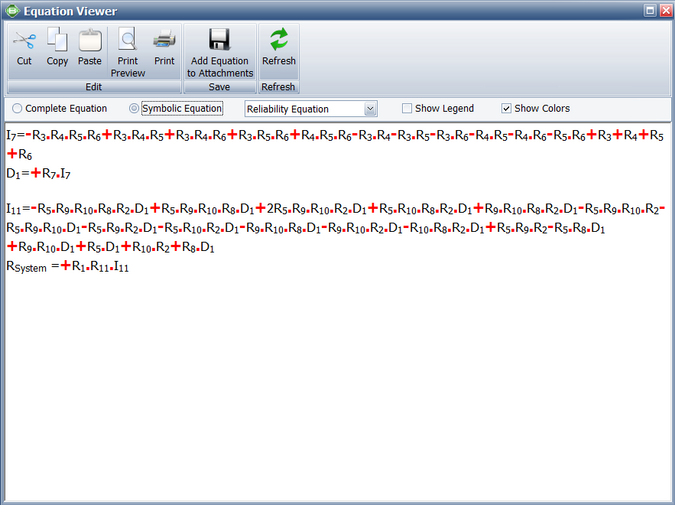This screenshot has width=675, height=505.
Task: Click the Cut scissors icon
Action: point(24,41)
